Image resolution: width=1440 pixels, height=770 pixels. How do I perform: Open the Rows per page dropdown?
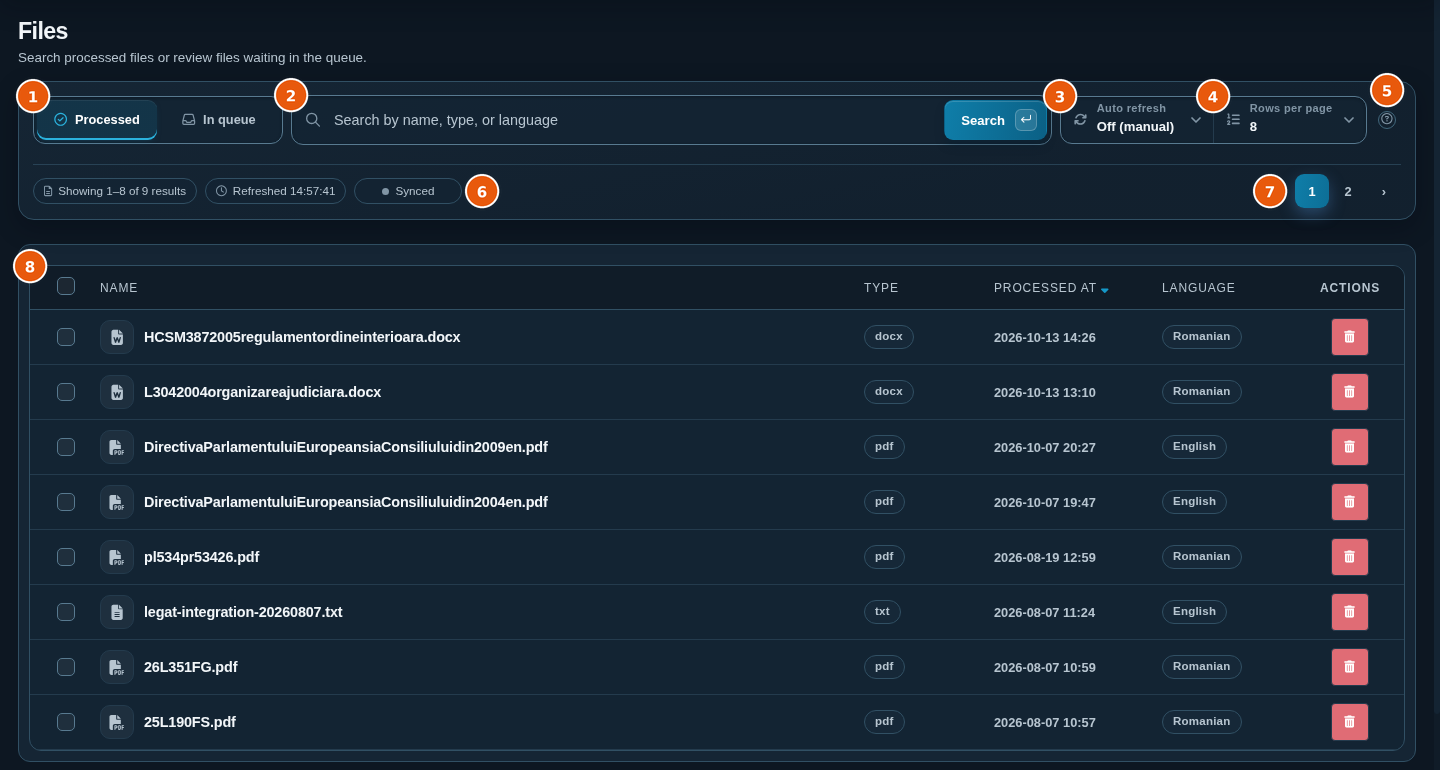point(1290,120)
